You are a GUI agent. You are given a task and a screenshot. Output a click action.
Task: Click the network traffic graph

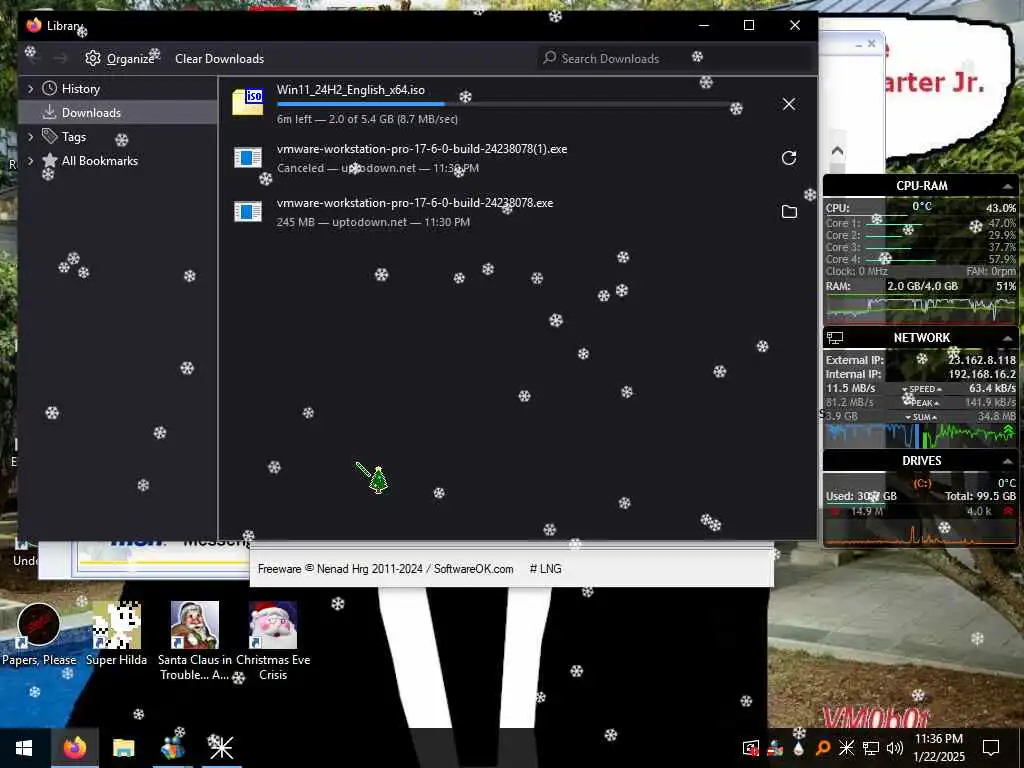pyautogui.click(x=921, y=436)
